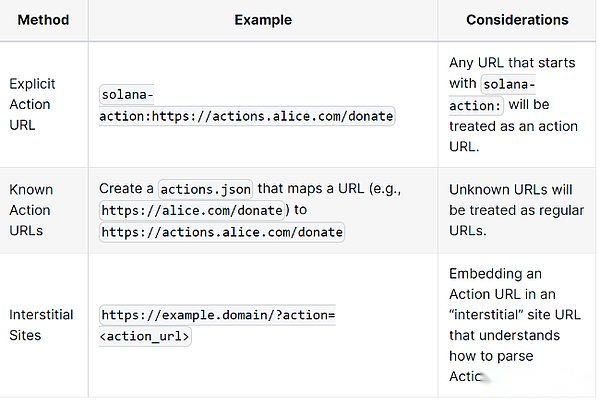Select the Explicit Action URL row label
Screen dimensions: 600x404
tap(33, 104)
